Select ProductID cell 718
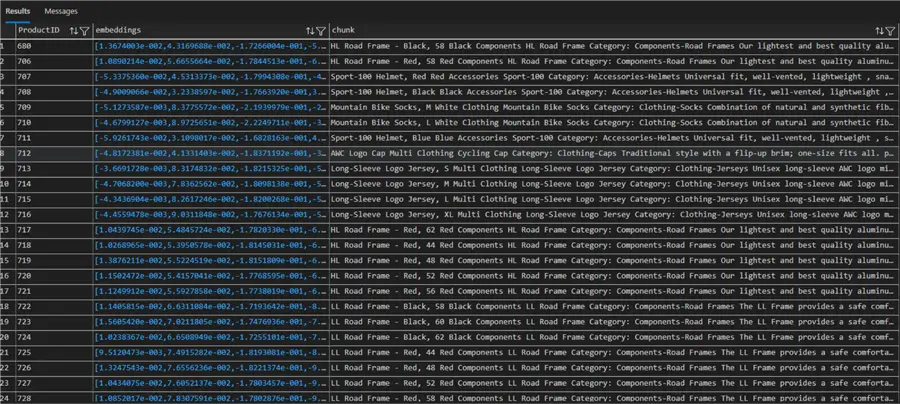The width and height of the screenshot is (900, 404). tap(54, 245)
